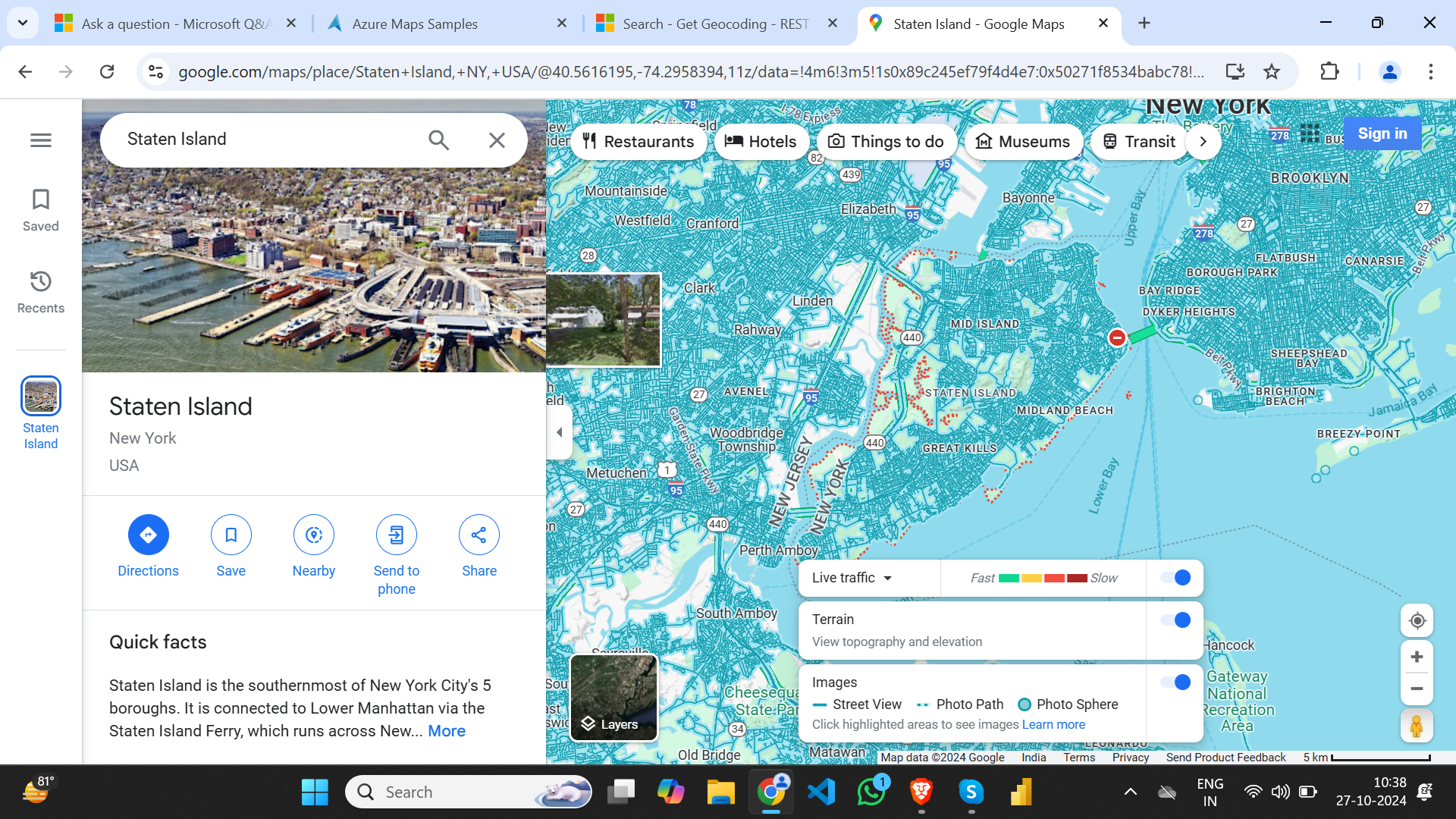Show Things to do on map
This screenshot has width=1456, height=819.
[x=886, y=142]
